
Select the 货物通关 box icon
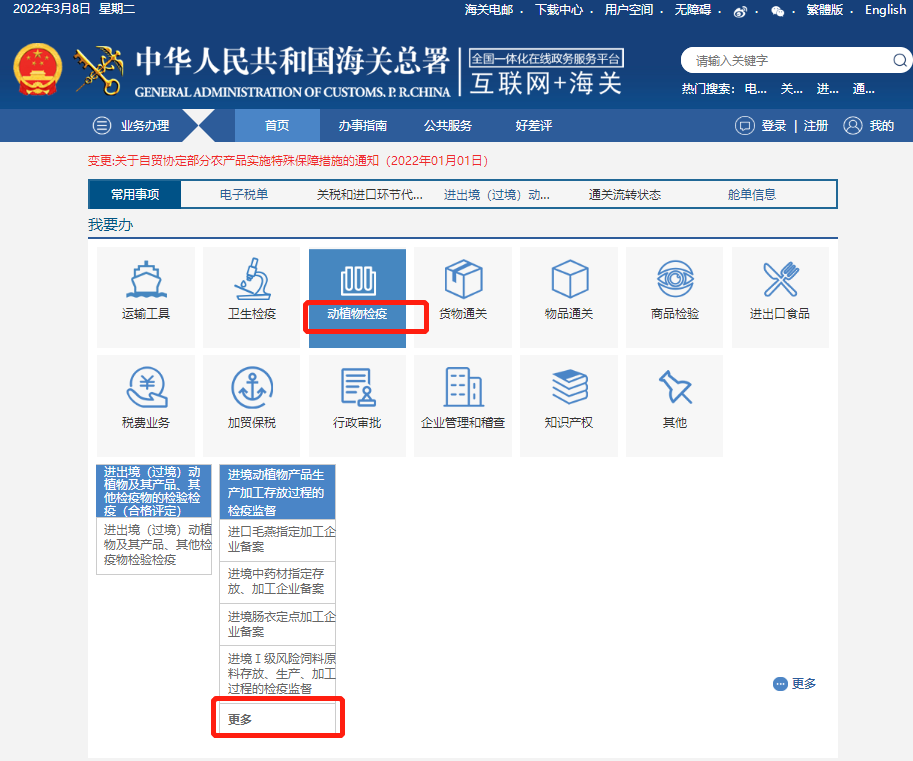pos(463,280)
